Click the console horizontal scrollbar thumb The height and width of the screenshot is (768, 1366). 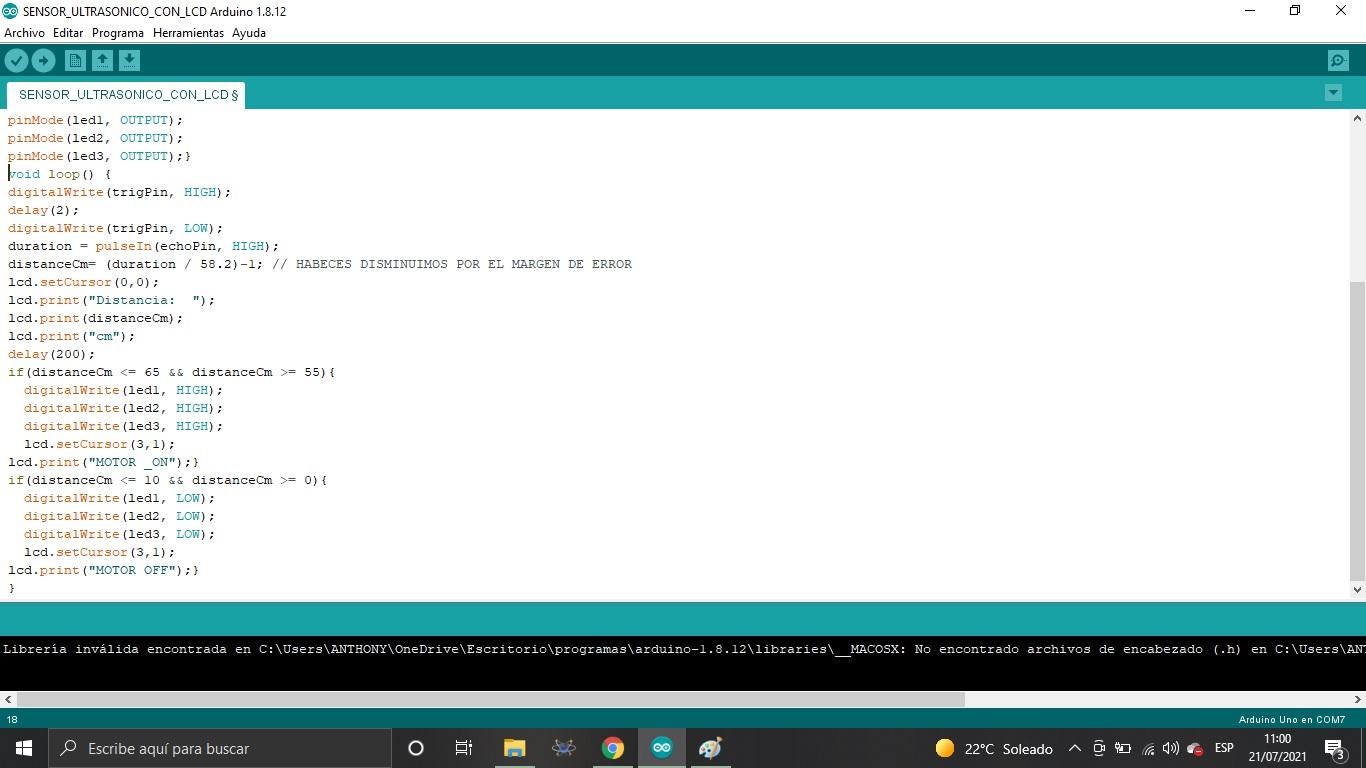point(490,700)
